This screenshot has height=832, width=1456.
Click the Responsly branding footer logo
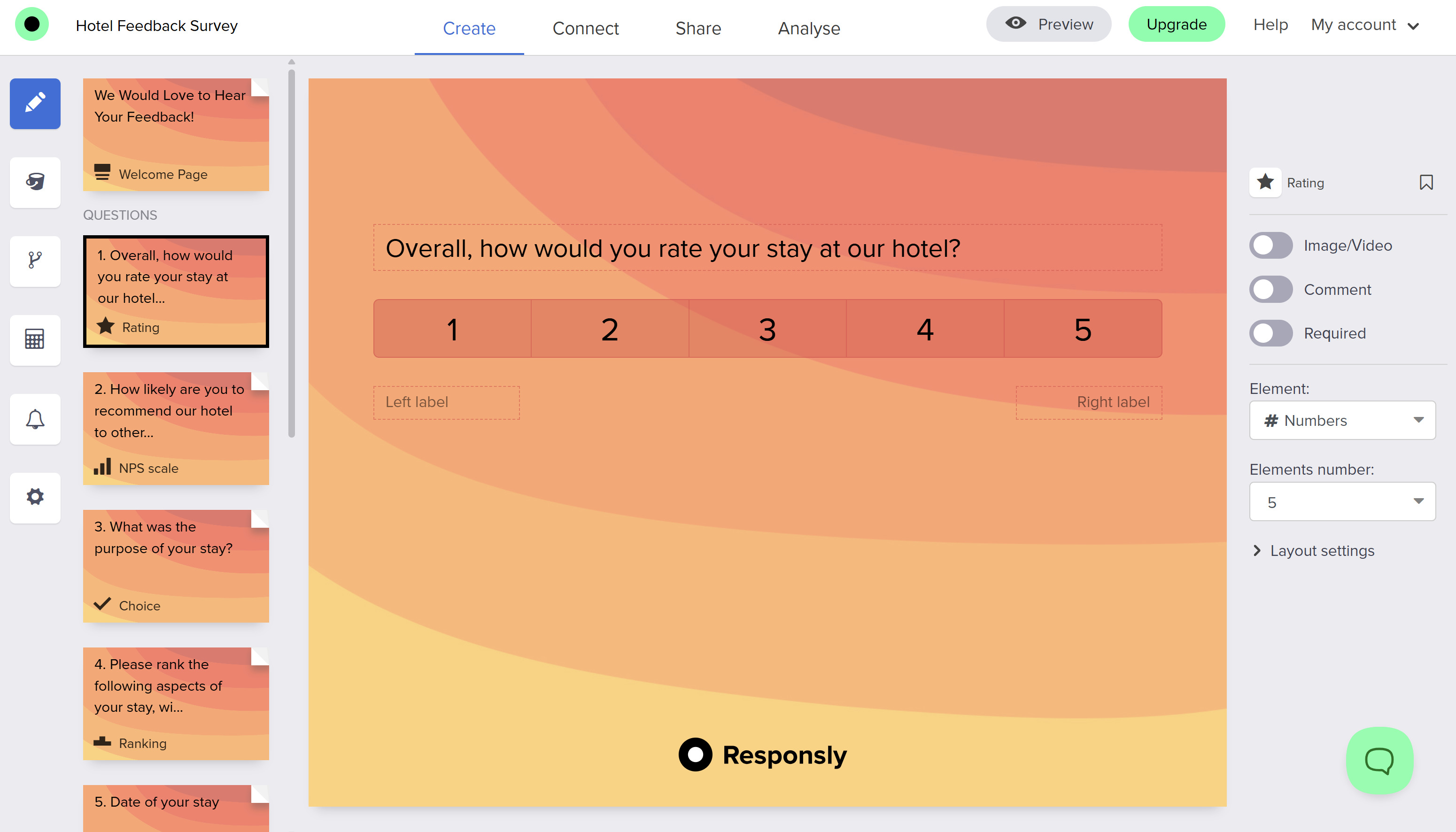click(762, 755)
